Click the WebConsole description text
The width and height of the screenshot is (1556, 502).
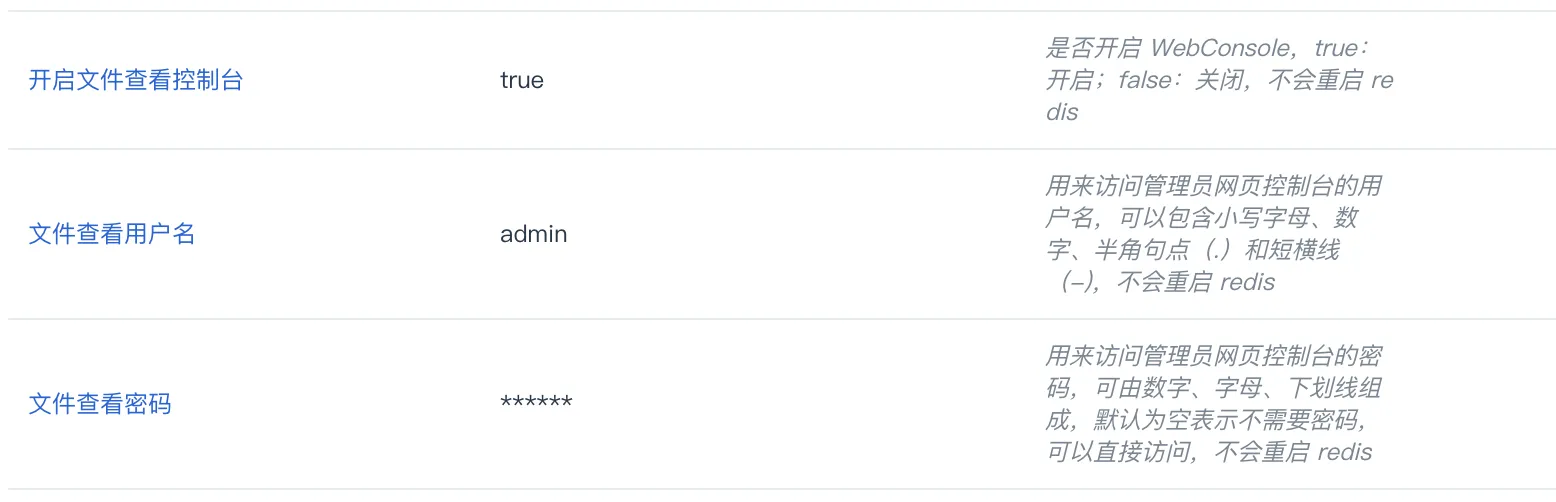(x=1220, y=80)
